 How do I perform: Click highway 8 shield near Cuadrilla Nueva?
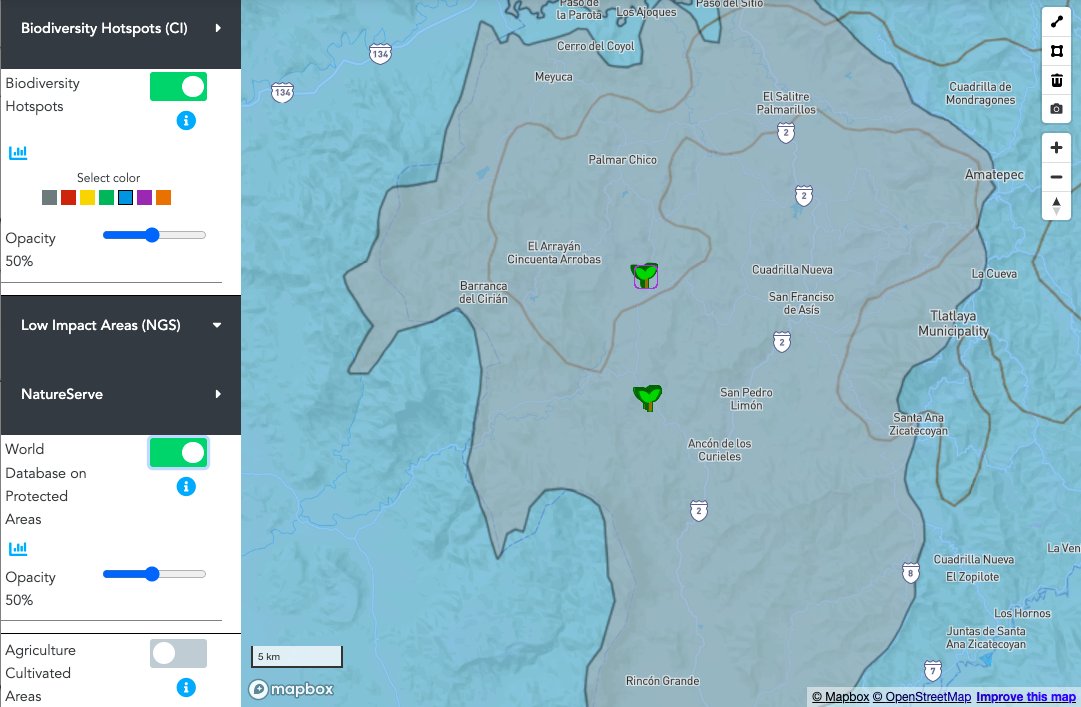pos(911,573)
